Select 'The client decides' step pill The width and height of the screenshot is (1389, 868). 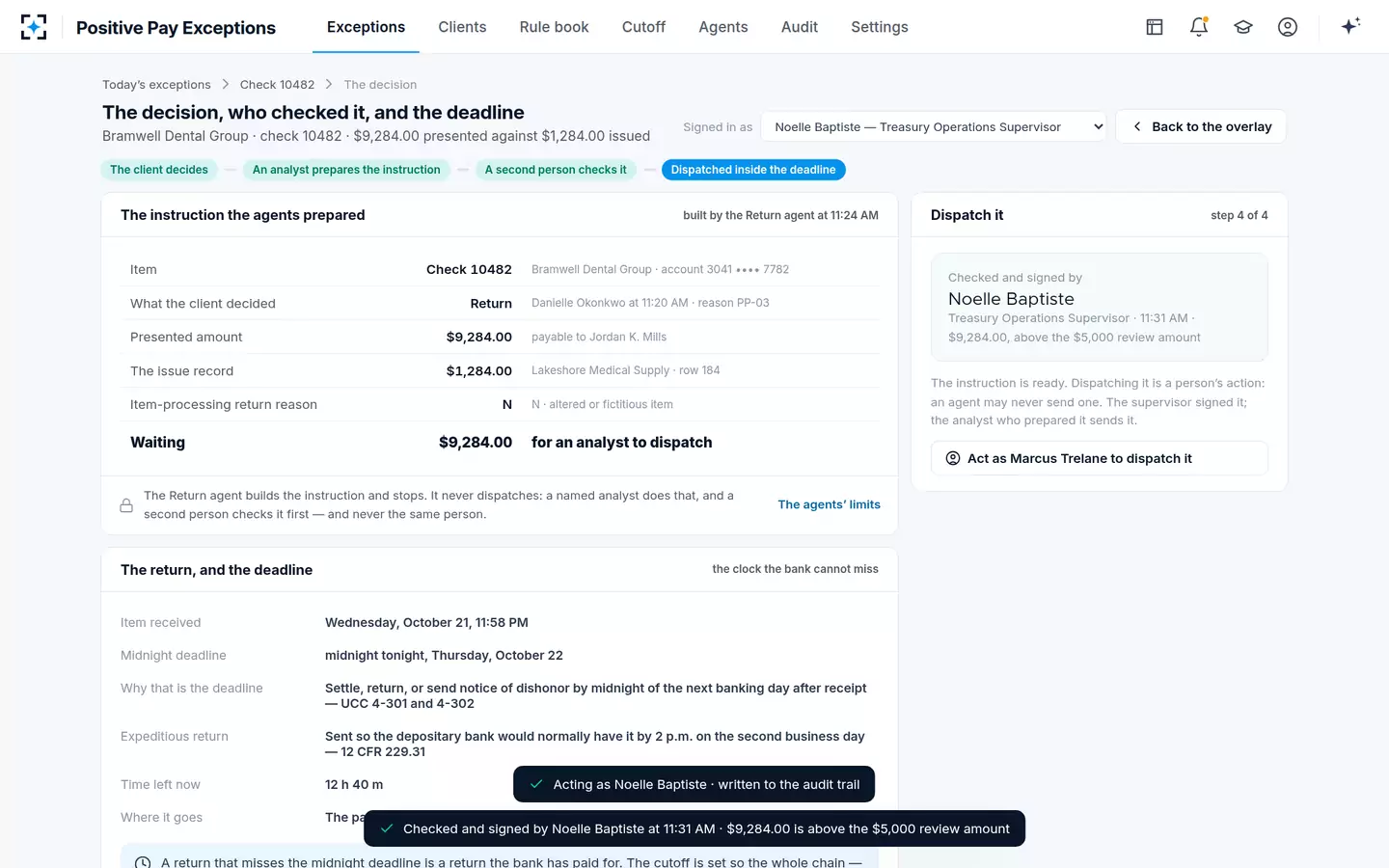point(159,170)
